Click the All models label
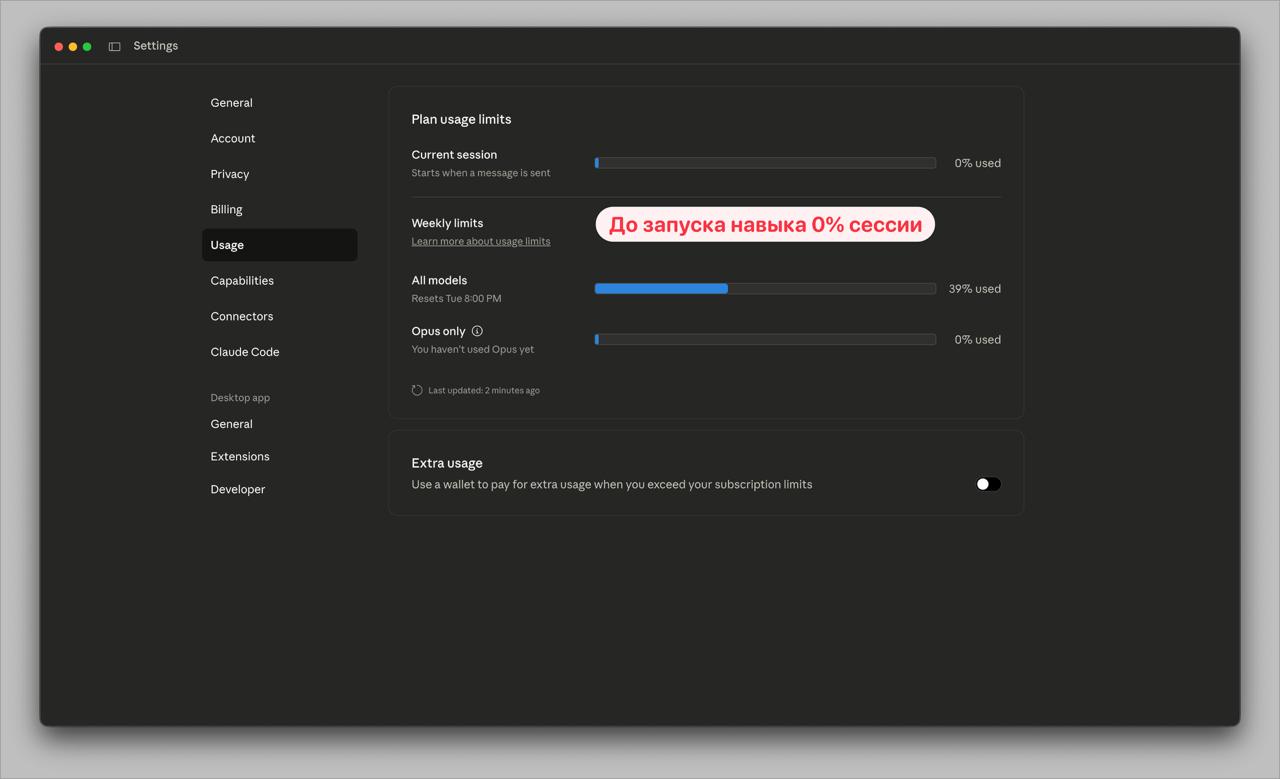This screenshot has height=779, width=1280. pos(439,281)
